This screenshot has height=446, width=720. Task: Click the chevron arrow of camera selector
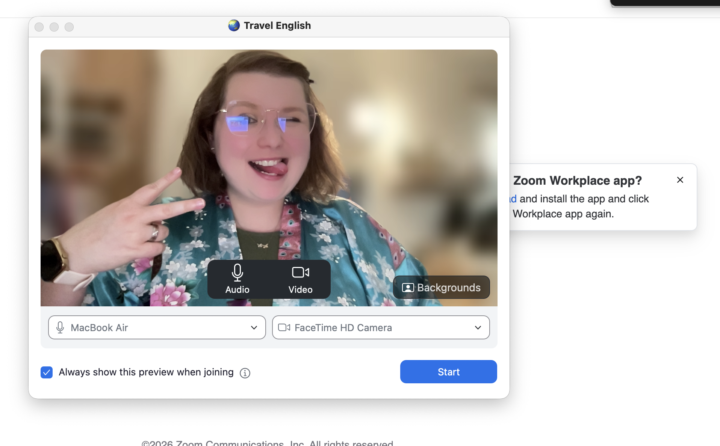point(478,327)
